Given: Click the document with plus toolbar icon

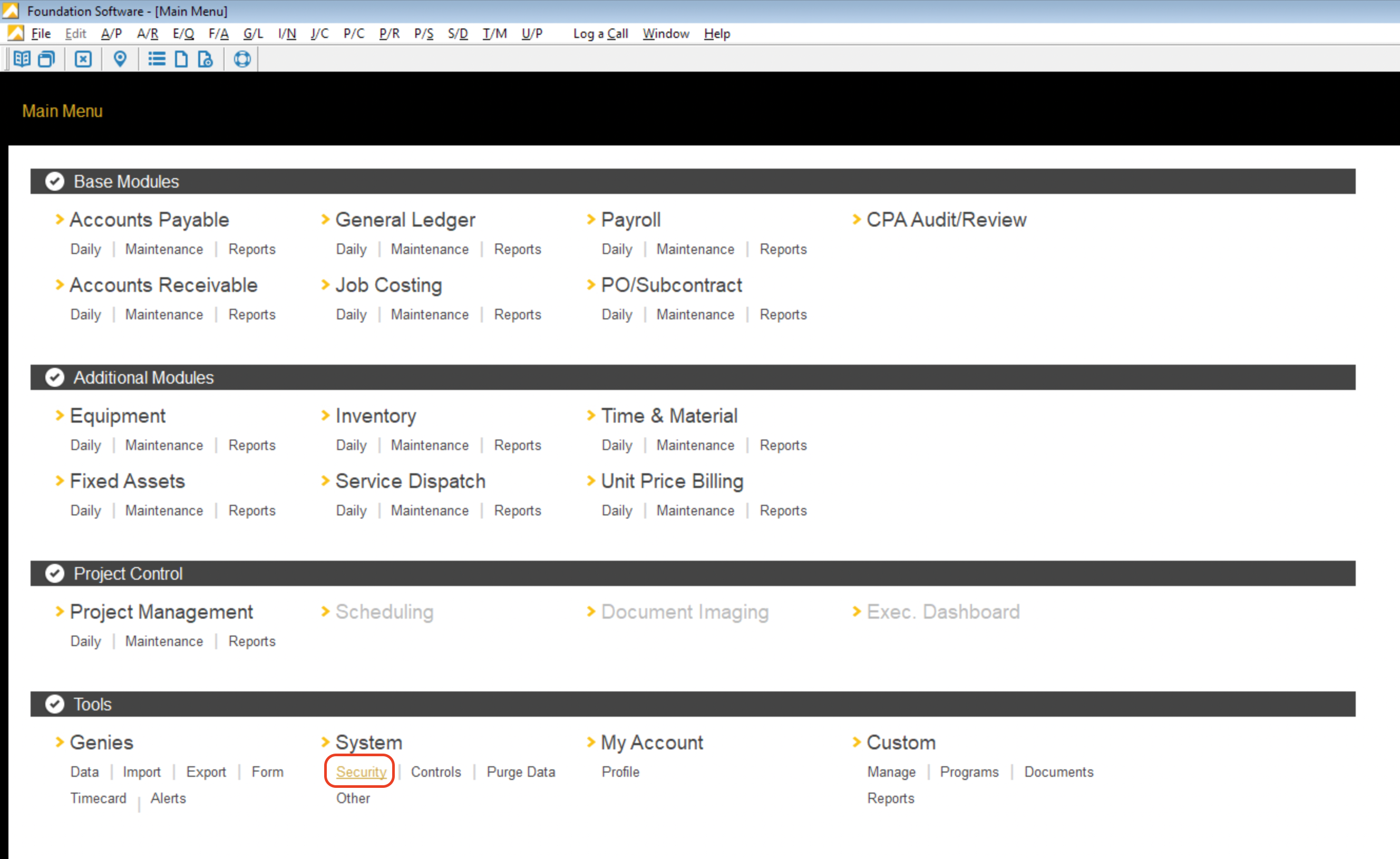Looking at the screenshot, I should pyautogui.click(x=205, y=58).
